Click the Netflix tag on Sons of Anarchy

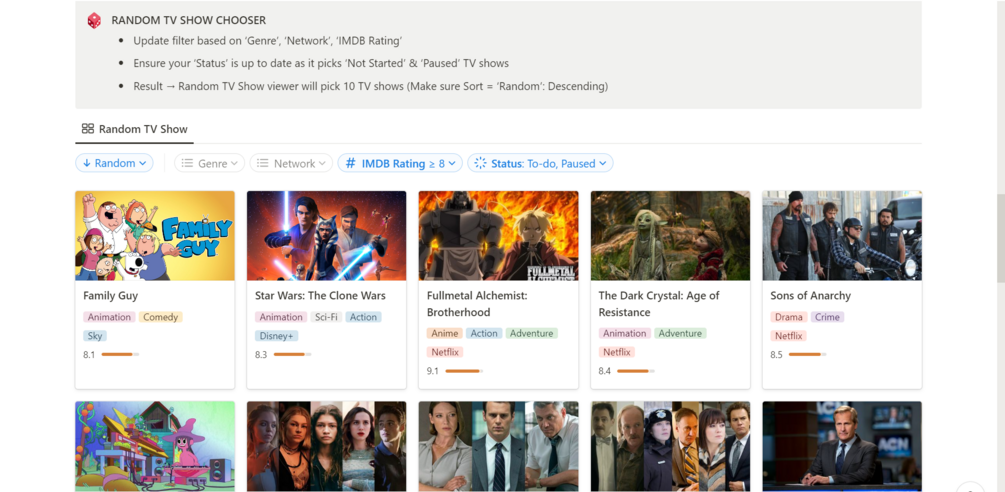(788, 336)
